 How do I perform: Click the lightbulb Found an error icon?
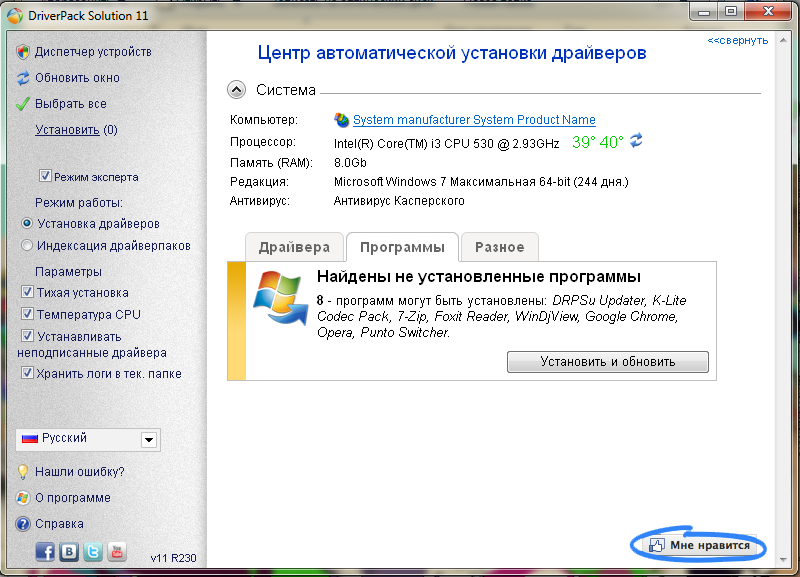(22, 472)
